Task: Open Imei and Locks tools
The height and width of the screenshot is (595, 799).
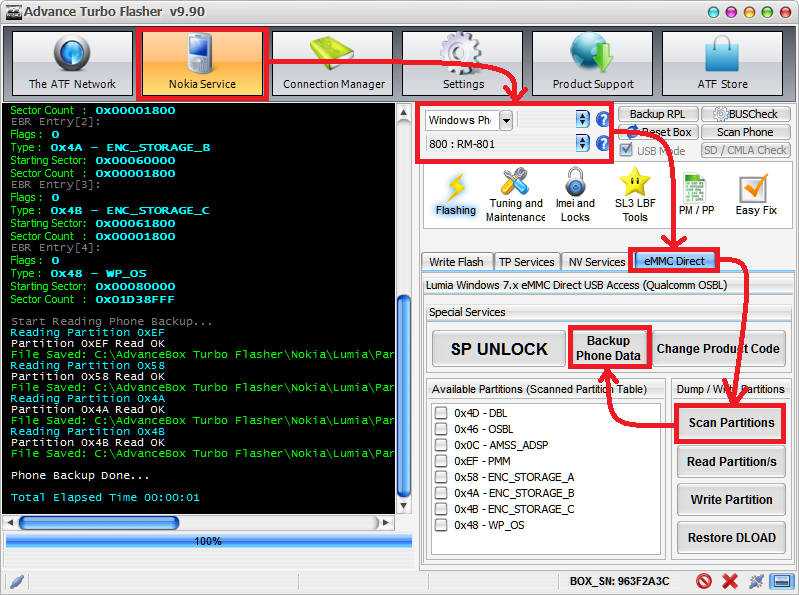Action: [x=575, y=195]
